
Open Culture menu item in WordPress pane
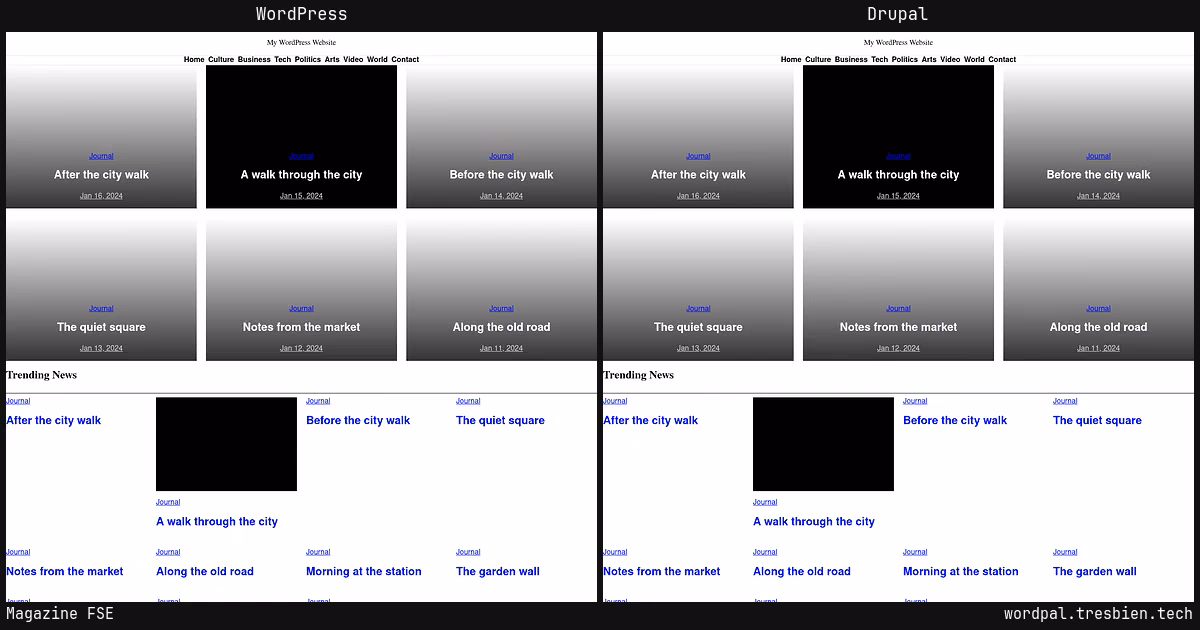click(221, 60)
